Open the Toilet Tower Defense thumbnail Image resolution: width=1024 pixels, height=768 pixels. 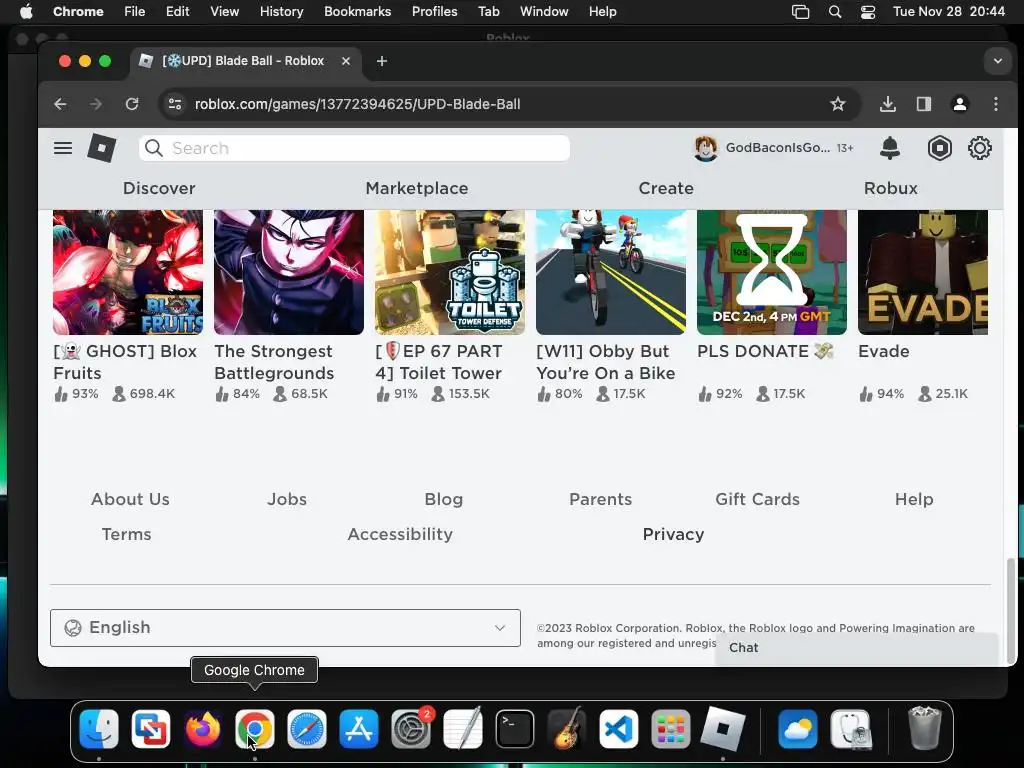coord(450,272)
